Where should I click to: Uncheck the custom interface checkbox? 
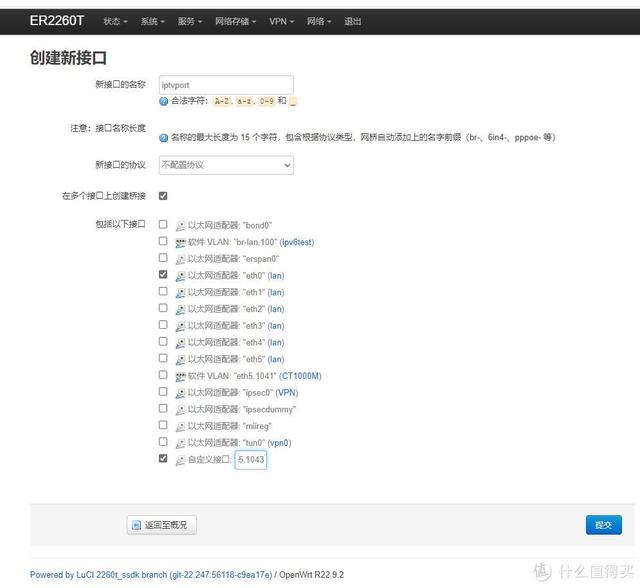tap(163, 458)
